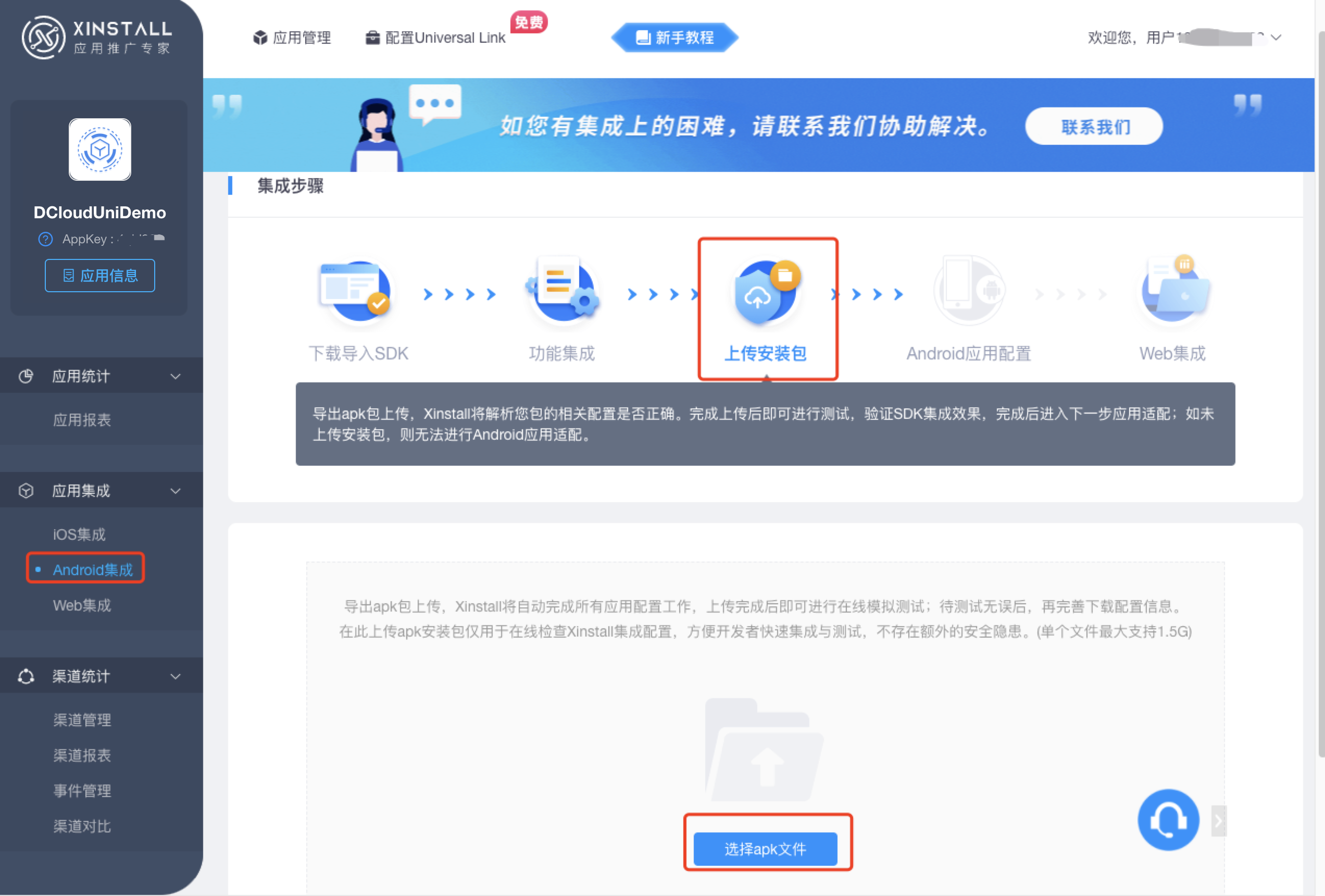Click the 上传安装包 step label
Image resolution: width=1325 pixels, height=896 pixels.
766,354
